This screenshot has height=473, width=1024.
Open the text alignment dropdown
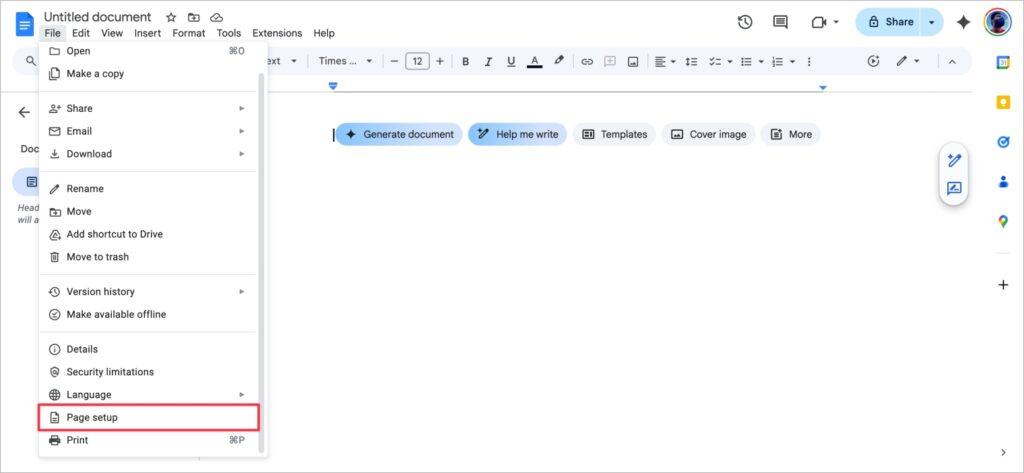[665, 61]
